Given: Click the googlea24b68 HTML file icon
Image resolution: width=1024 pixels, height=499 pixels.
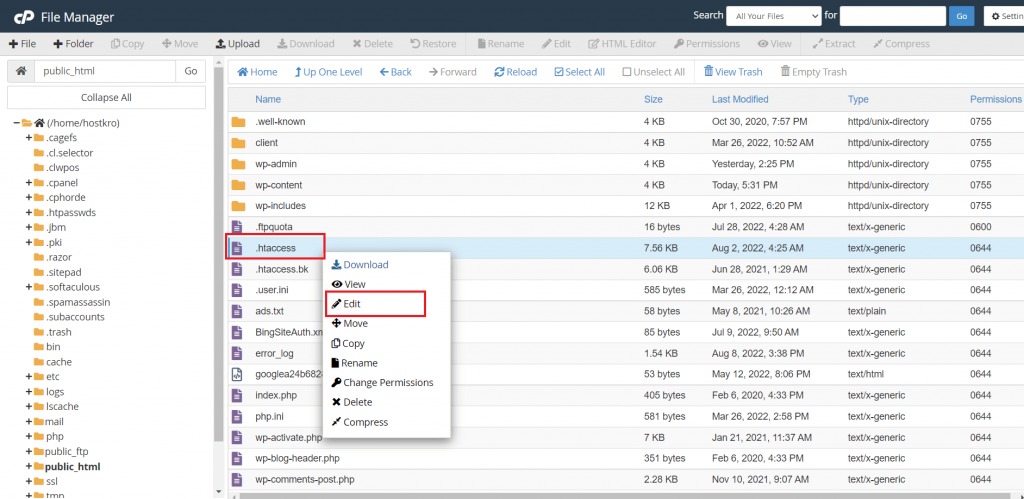Looking at the screenshot, I should [237, 374].
